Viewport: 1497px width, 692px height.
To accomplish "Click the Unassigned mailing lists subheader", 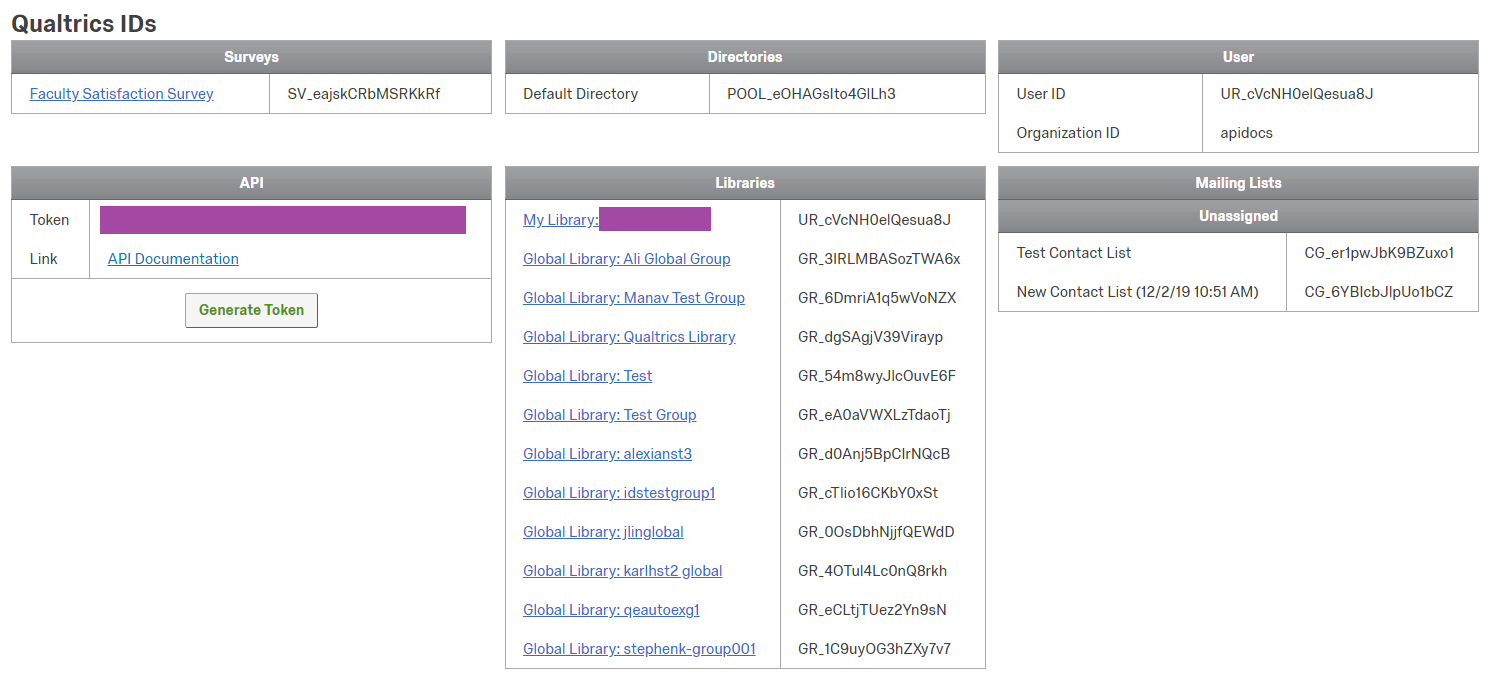I will (1238, 216).
